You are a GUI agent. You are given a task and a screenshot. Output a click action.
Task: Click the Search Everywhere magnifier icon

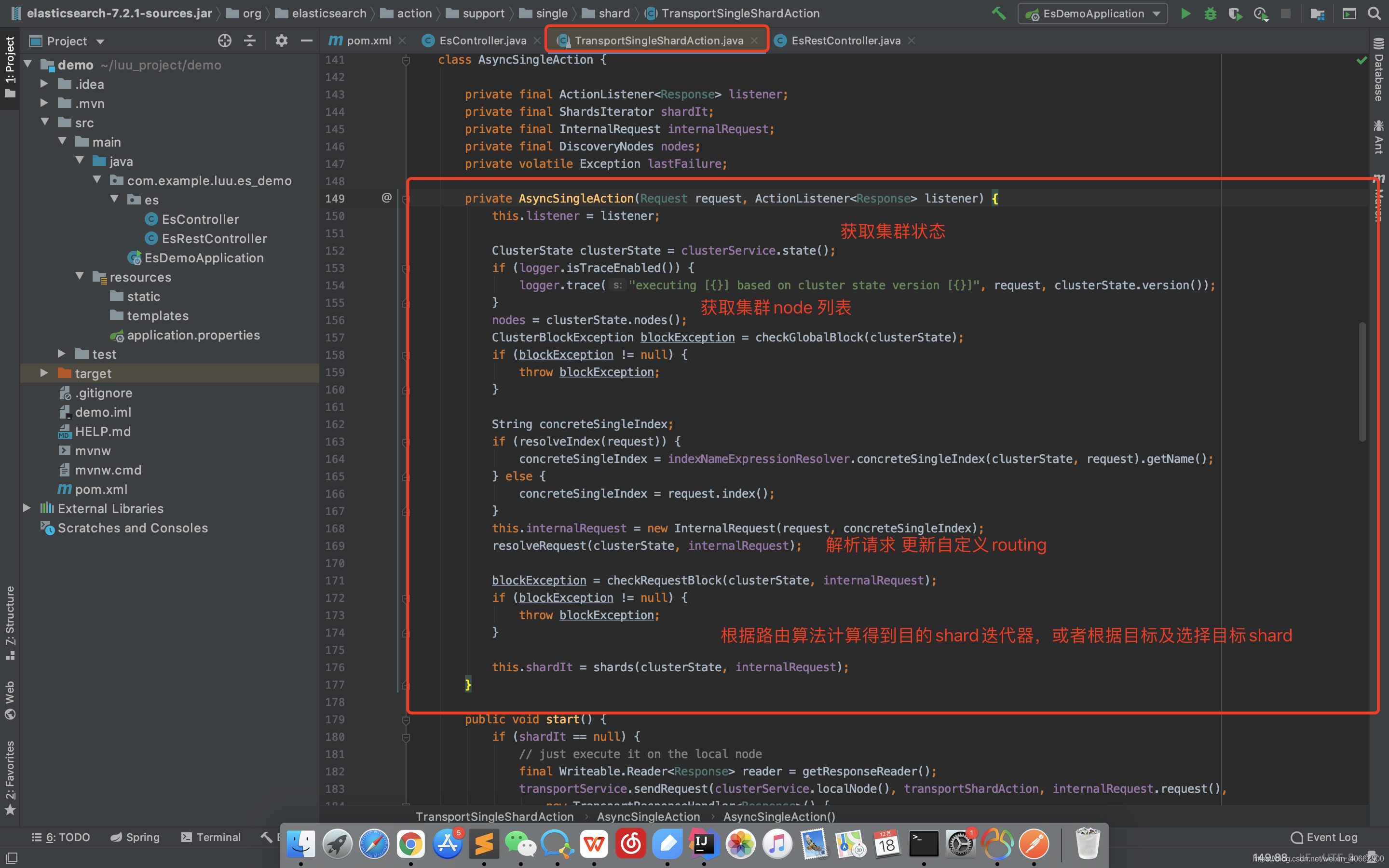click(x=1374, y=14)
